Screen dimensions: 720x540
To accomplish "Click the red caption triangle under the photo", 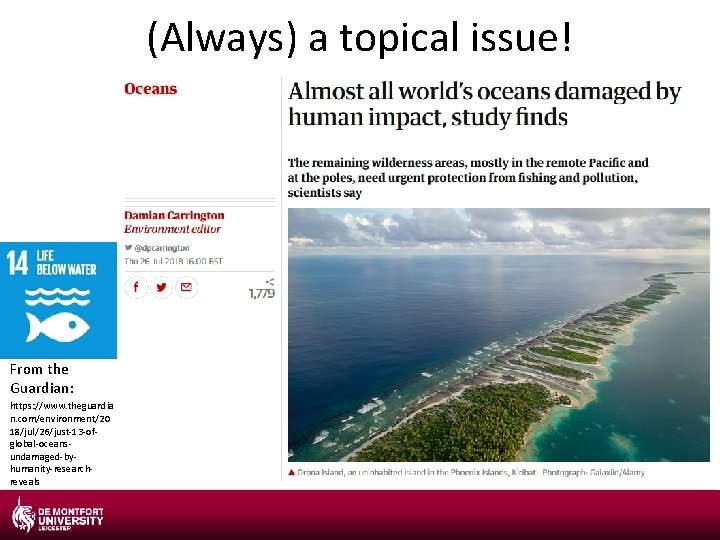I will tap(291, 472).
